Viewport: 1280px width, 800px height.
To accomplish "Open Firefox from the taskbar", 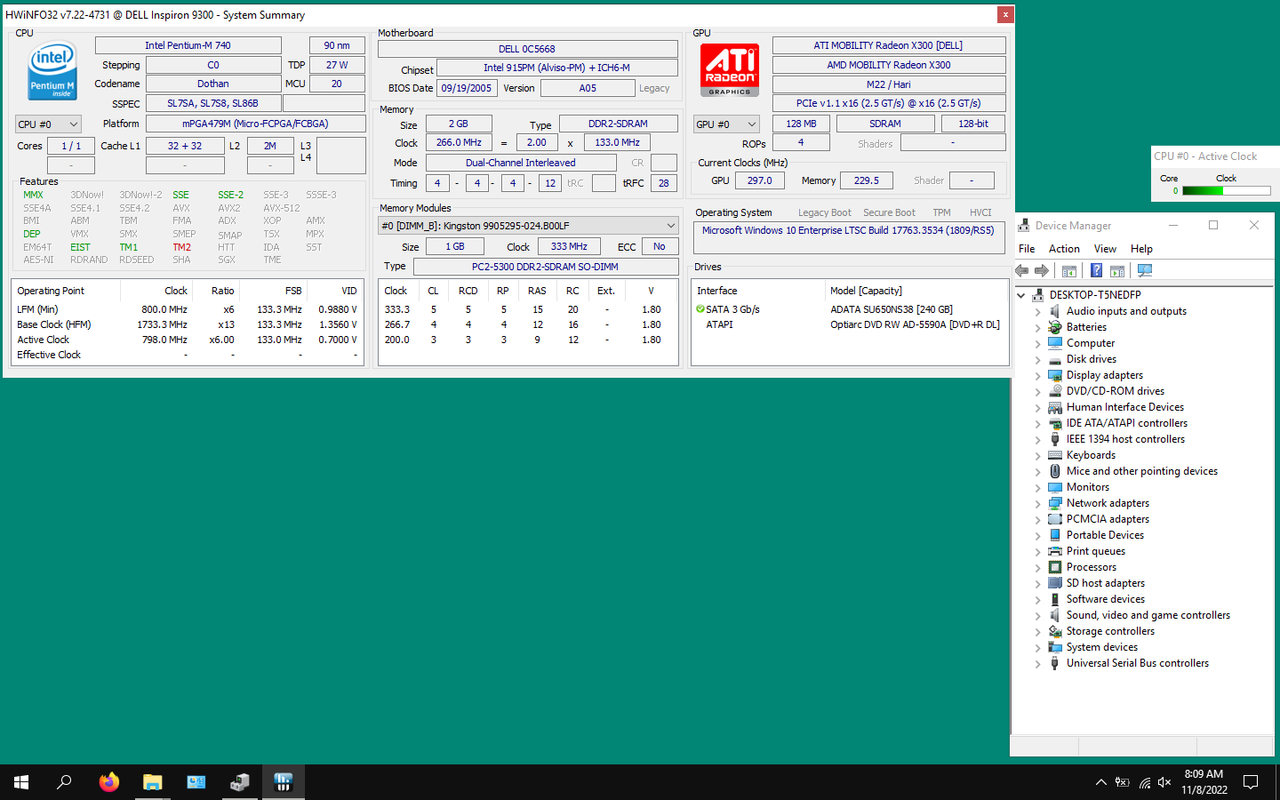I will (109, 782).
